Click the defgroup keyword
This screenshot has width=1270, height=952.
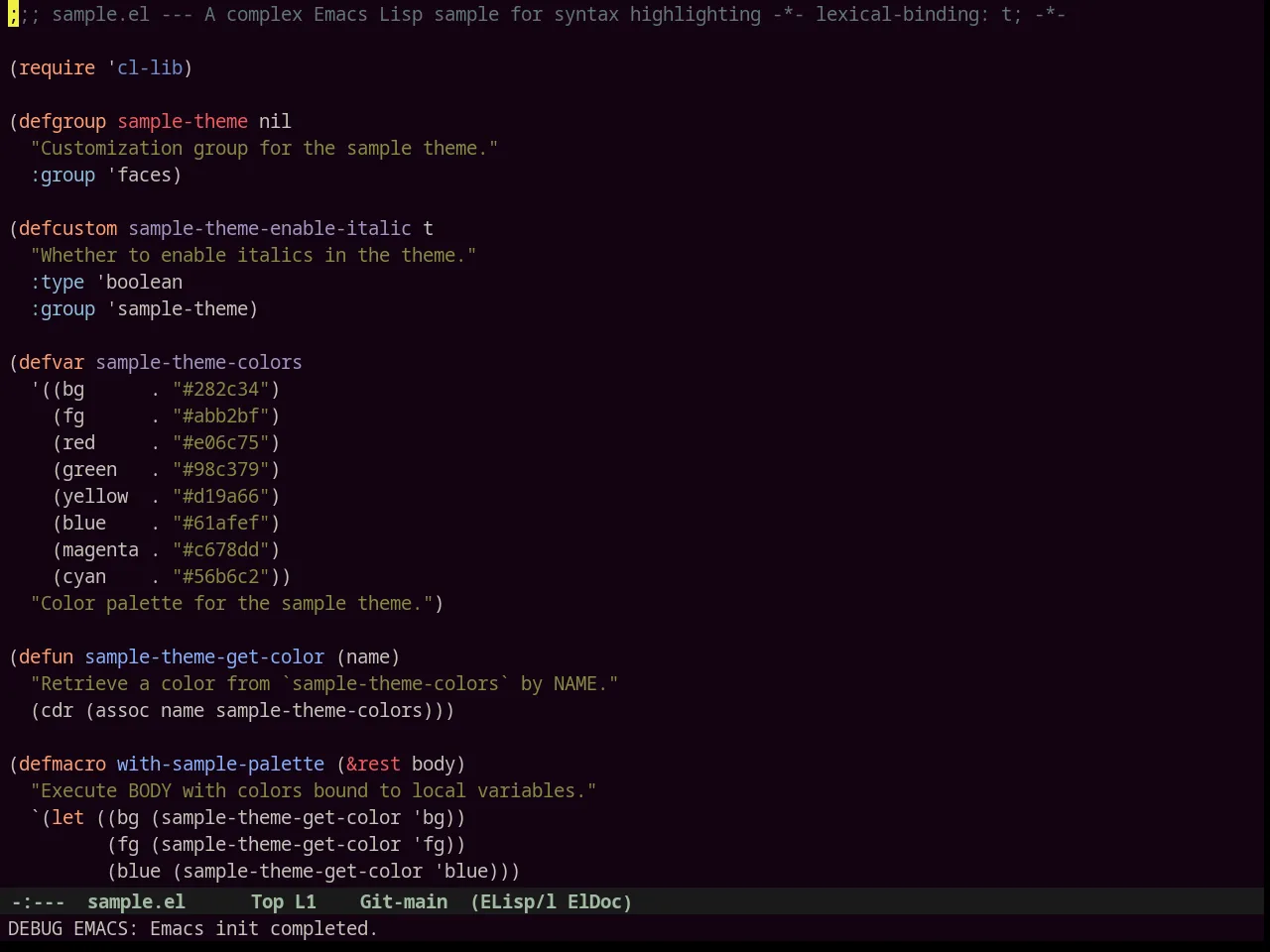(x=63, y=121)
